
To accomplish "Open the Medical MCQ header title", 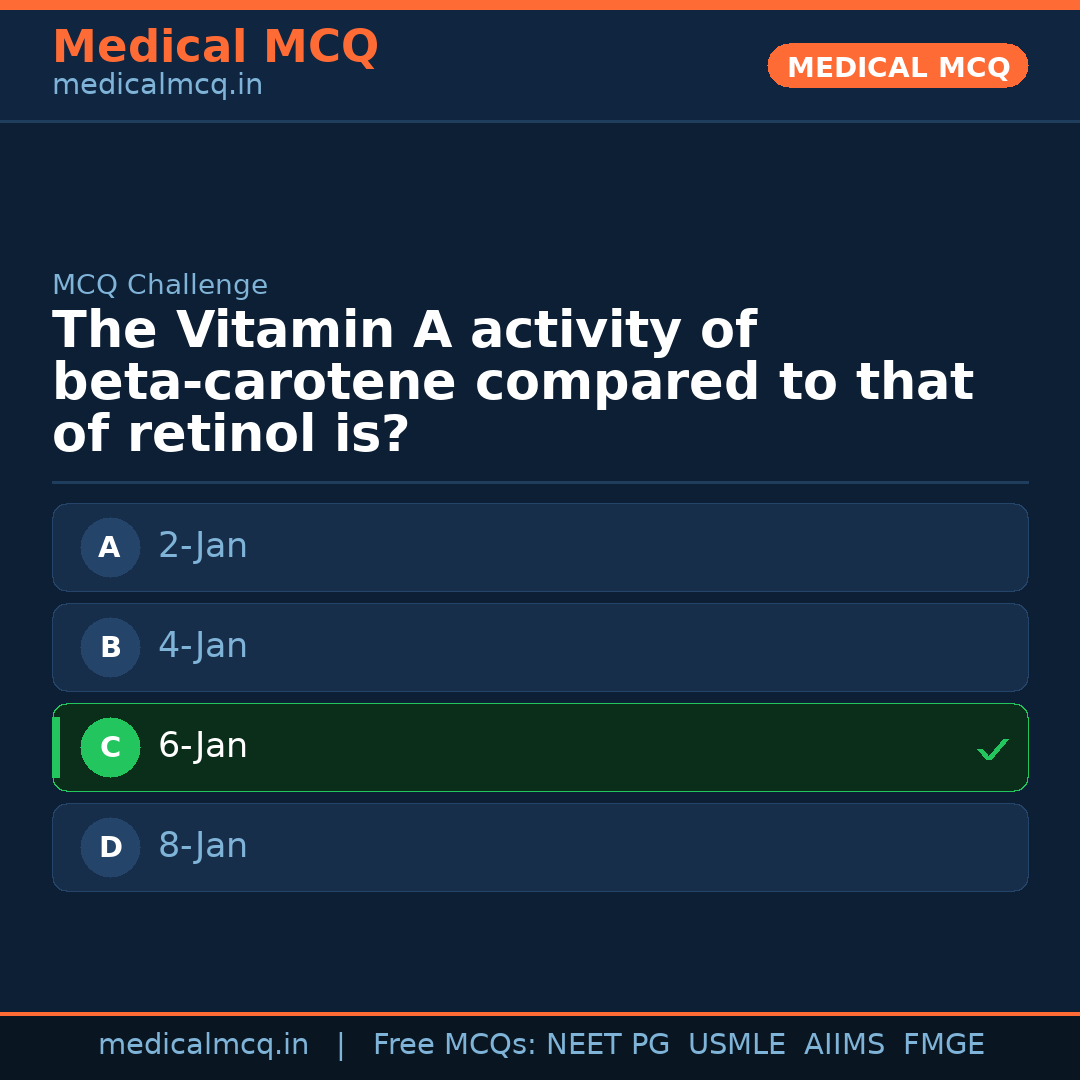I will point(215,47).
